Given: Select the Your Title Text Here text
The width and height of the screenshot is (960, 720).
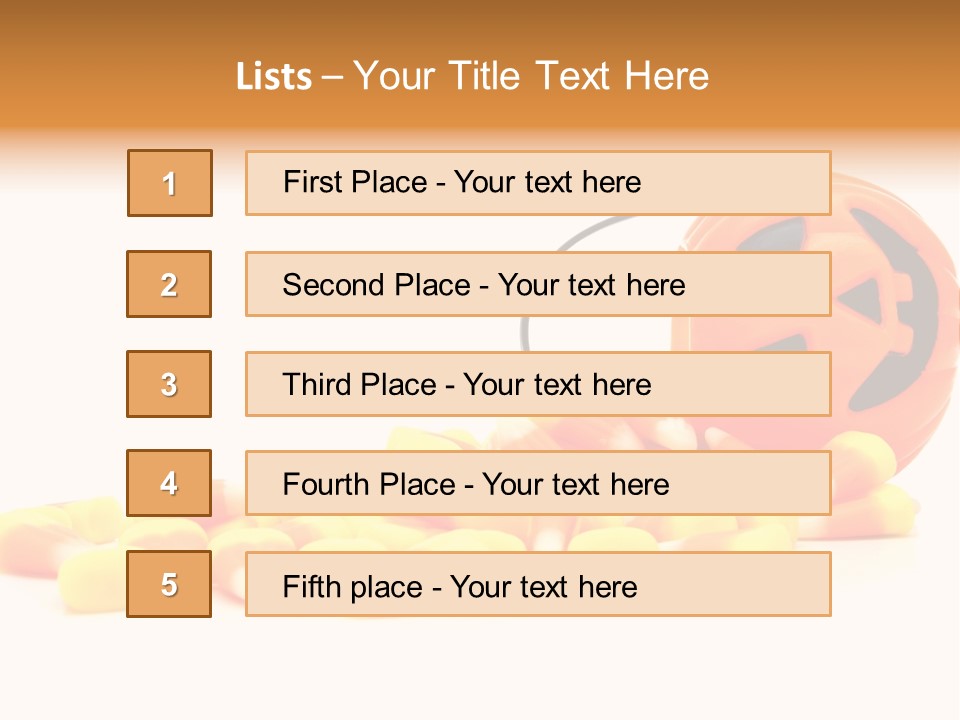Looking at the screenshot, I should pyautogui.click(x=531, y=76).
